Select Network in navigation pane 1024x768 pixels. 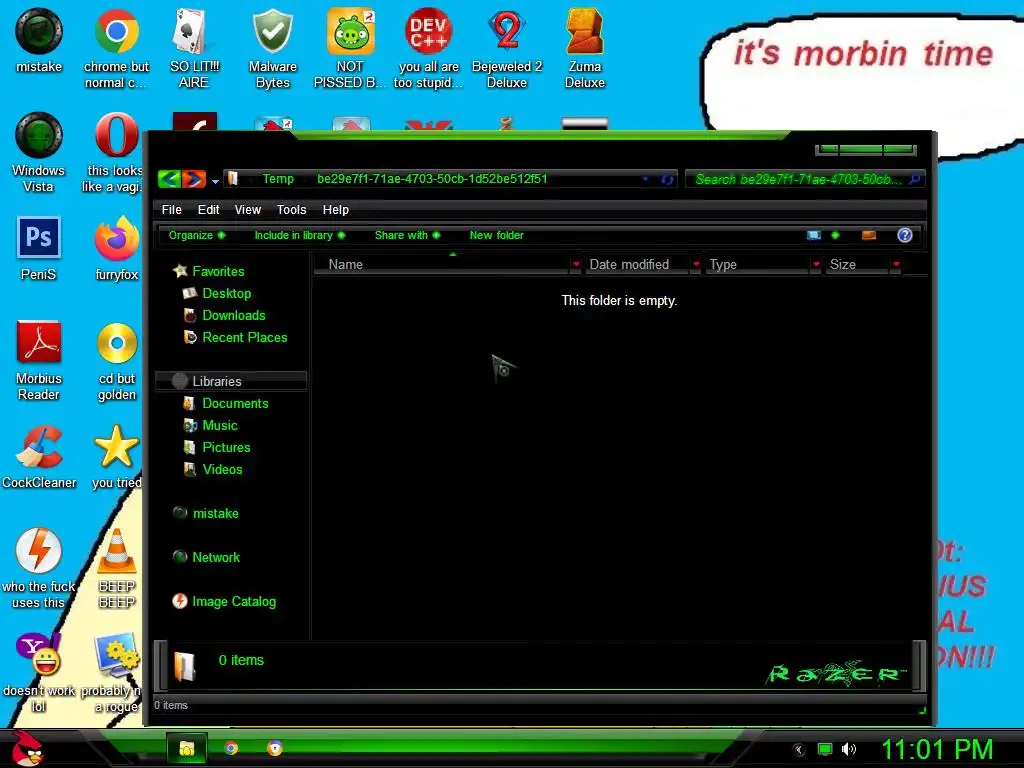click(206, 557)
